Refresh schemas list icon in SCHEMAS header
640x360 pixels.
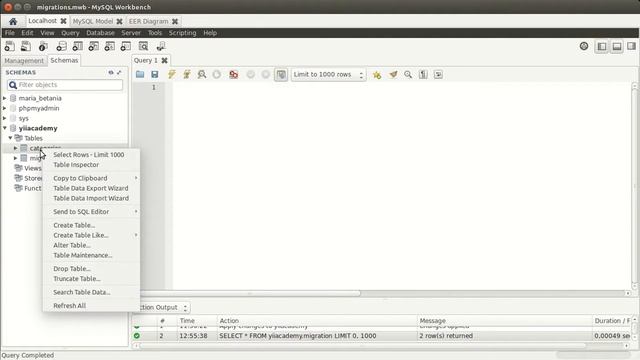(111, 72)
